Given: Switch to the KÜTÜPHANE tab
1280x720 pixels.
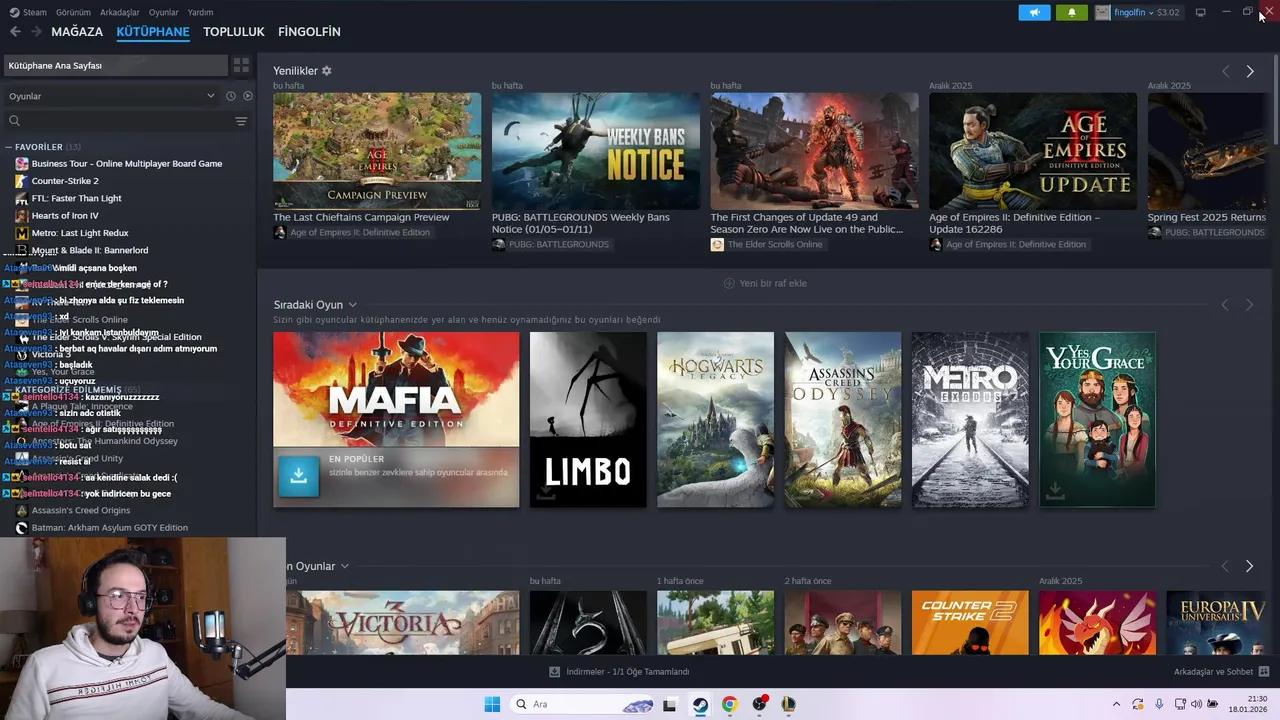Looking at the screenshot, I should pyautogui.click(x=153, y=32).
